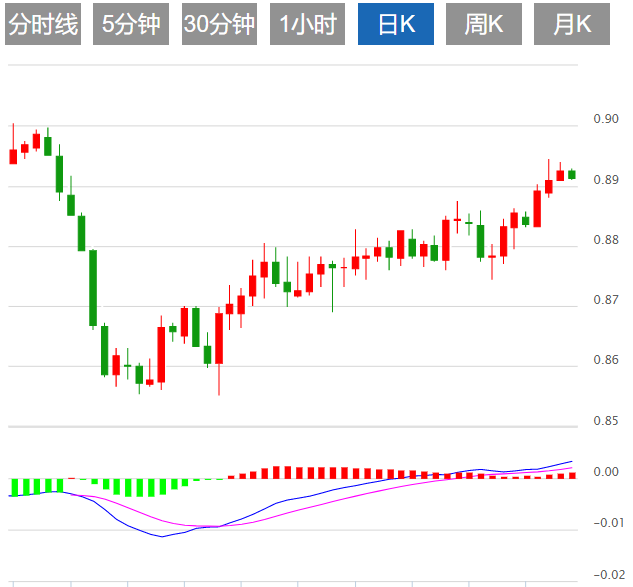Click the 0.85 price axis label
This screenshot has width=633, height=587.
click(x=606, y=421)
